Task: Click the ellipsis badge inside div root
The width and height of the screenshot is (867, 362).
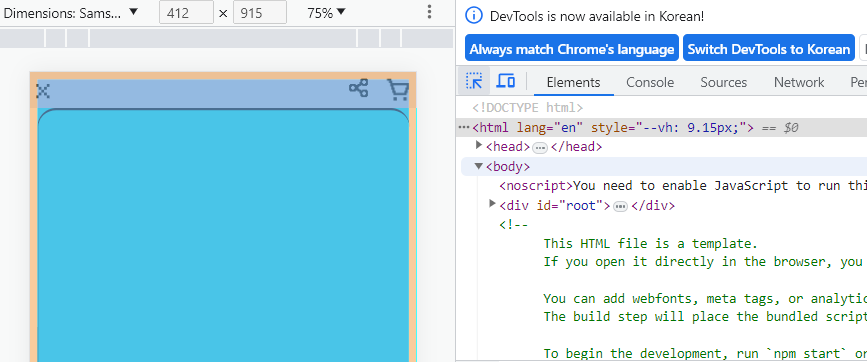Action: (x=620, y=206)
